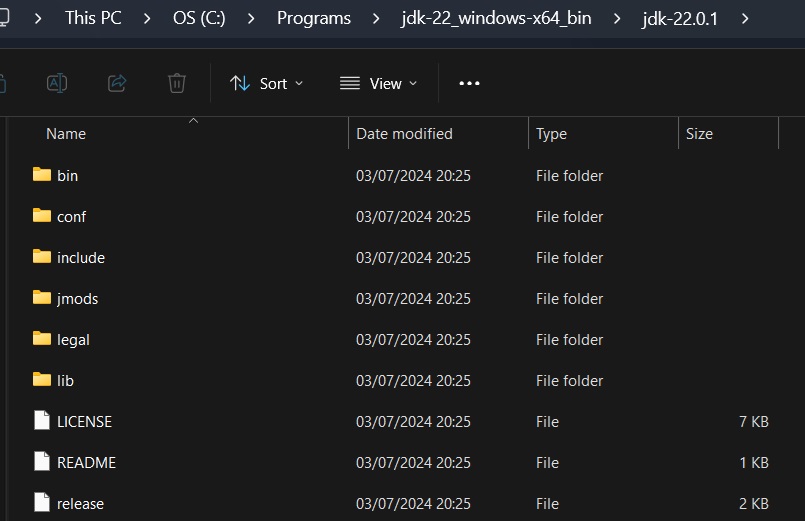The height and width of the screenshot is (521, 805).
Task: Go to Programs in breadcrumb
Action: point(314,18)
